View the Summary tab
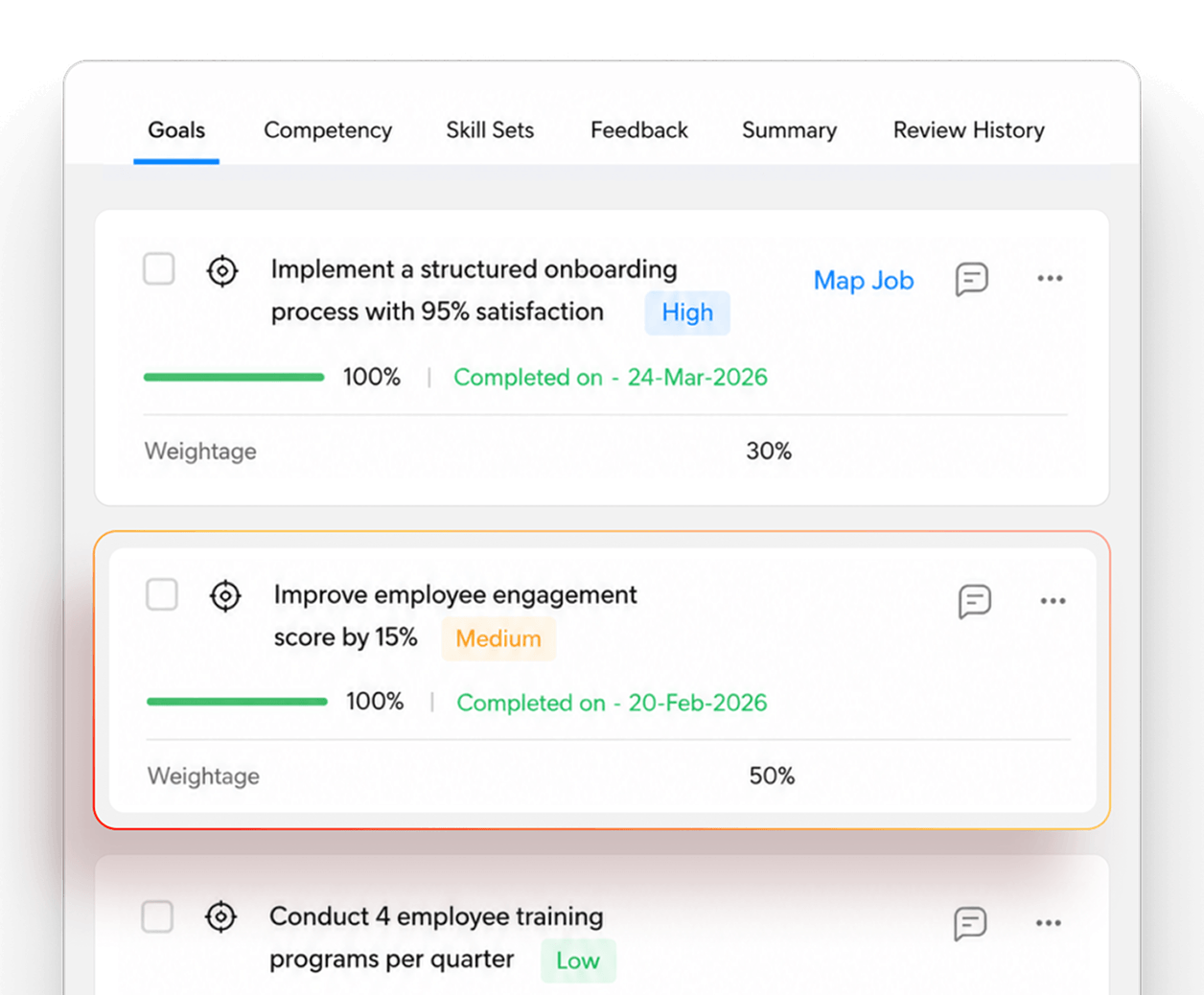Screen dimensions: 1204x995 click(789, 130)
